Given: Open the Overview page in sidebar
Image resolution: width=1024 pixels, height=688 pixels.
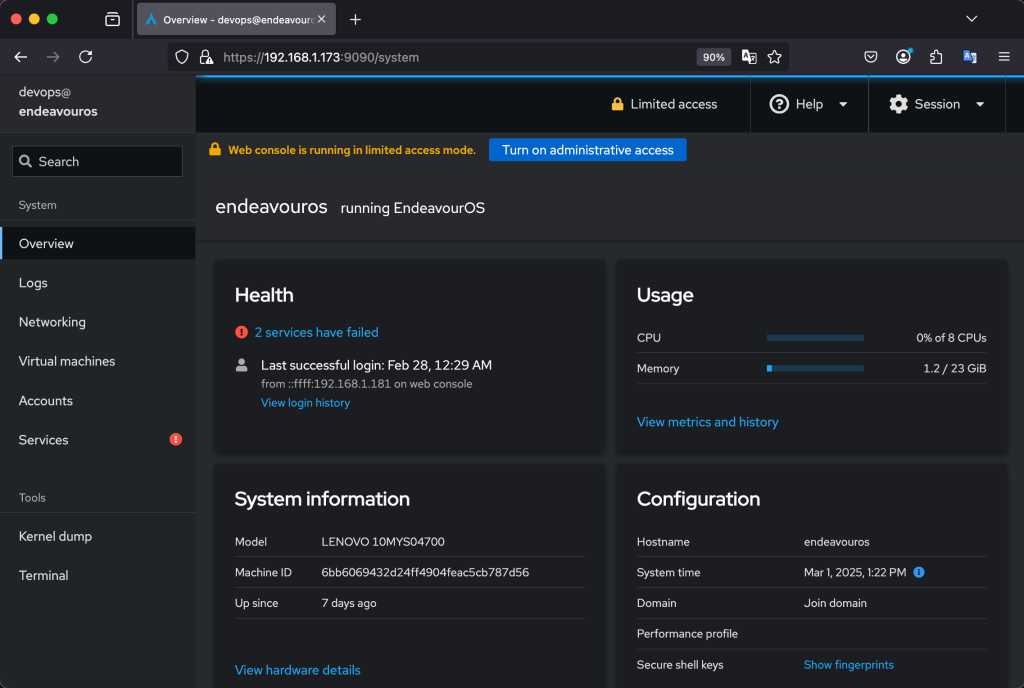Looking at the screenshot, I should pos(98,243).
